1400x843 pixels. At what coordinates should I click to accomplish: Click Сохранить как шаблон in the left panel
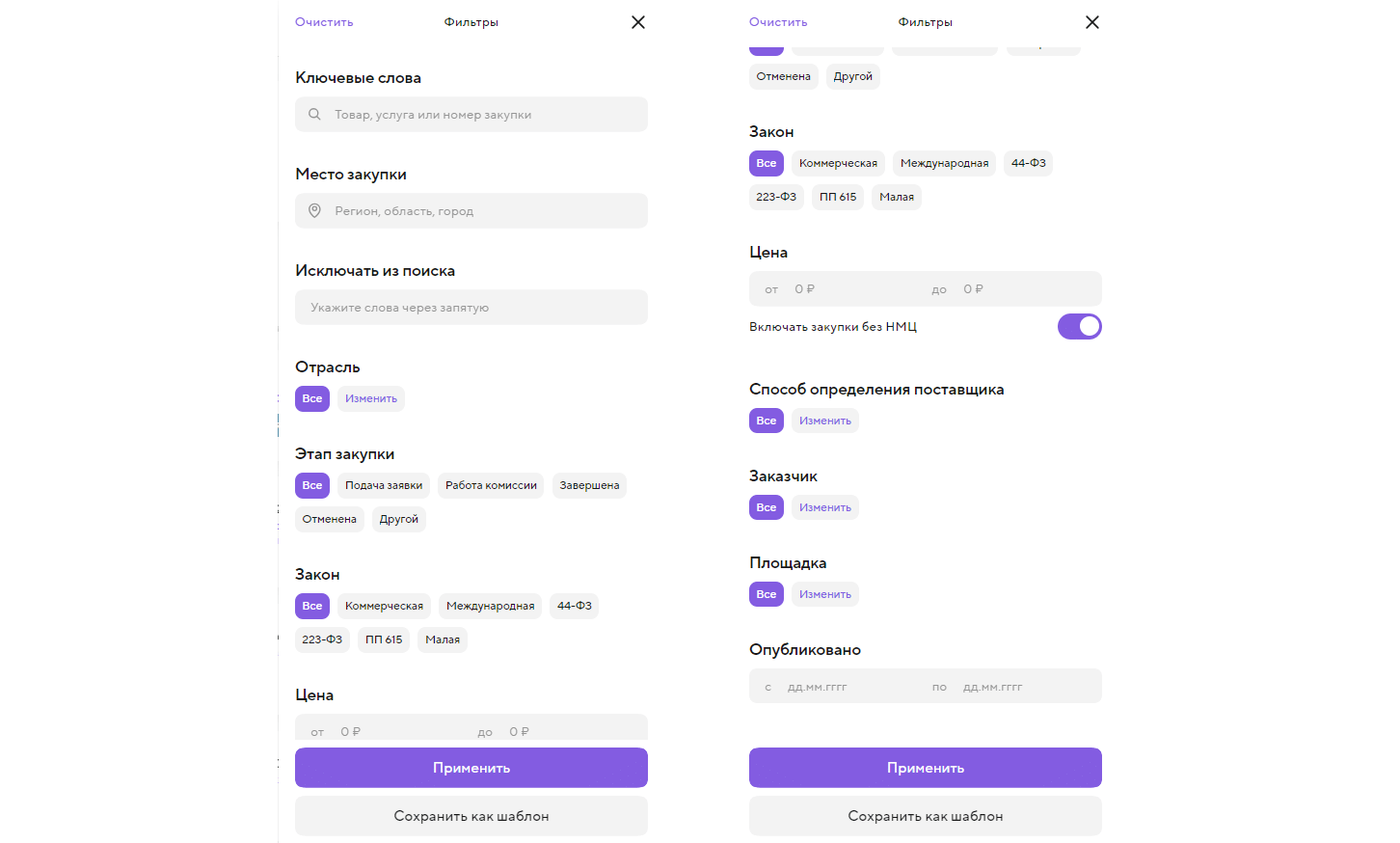tap(471, 816)
